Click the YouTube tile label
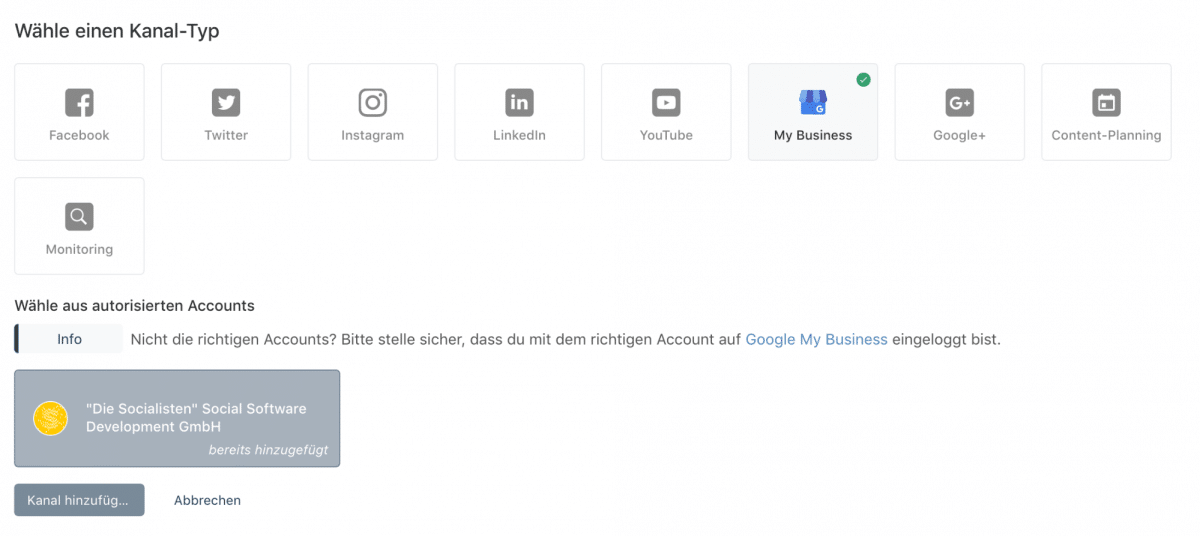1200x536 pixels. tap(666, 135)
